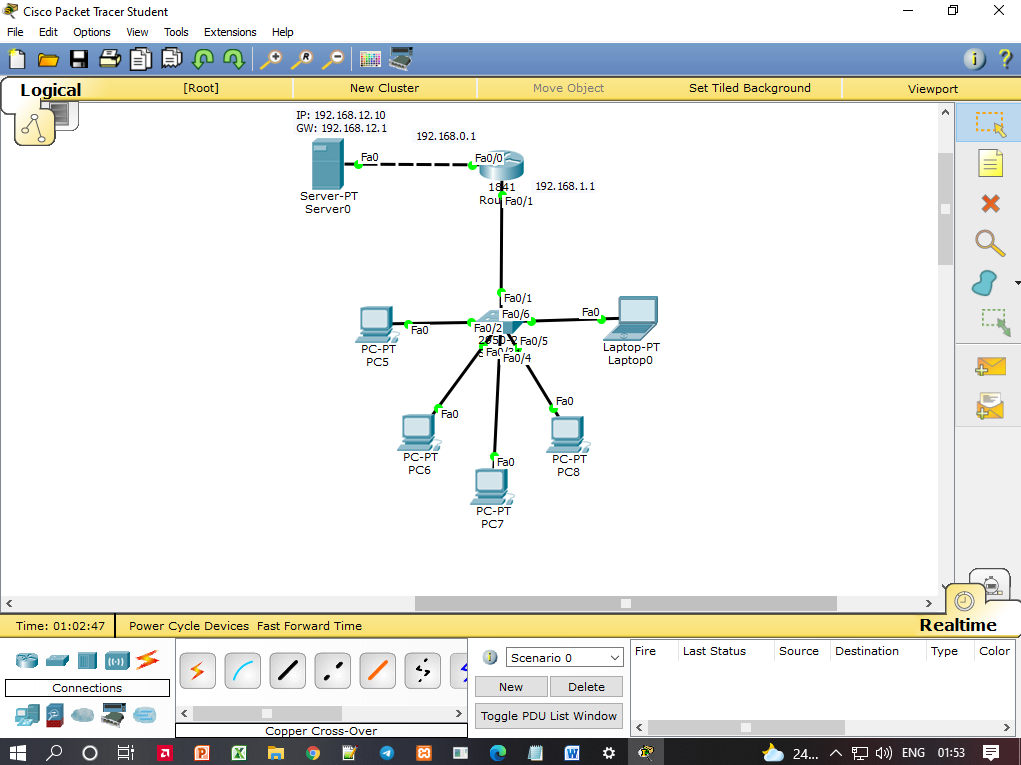The height and width of the screenshot is (765, 1021).
Task: Create a new file with toolbar icon
Action: (x=17, y=59)
